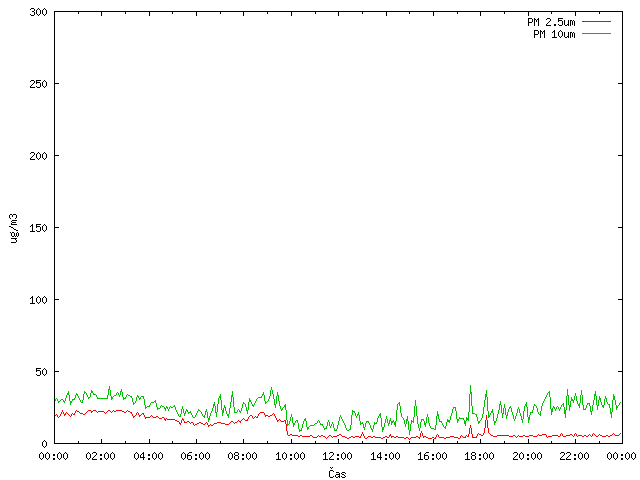The width and height of the screenshot is (640, 480).
Task: Click the 10:00 time axis label
Action: 290,456
